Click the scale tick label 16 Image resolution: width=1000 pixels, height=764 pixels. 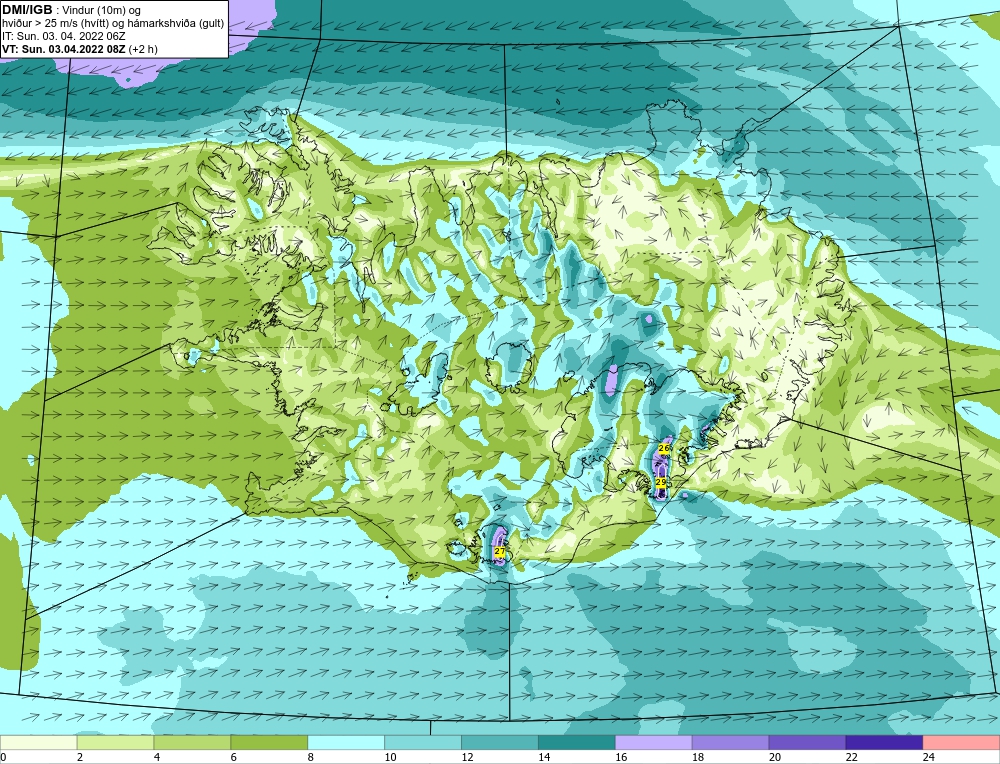[x=621, y=757]
